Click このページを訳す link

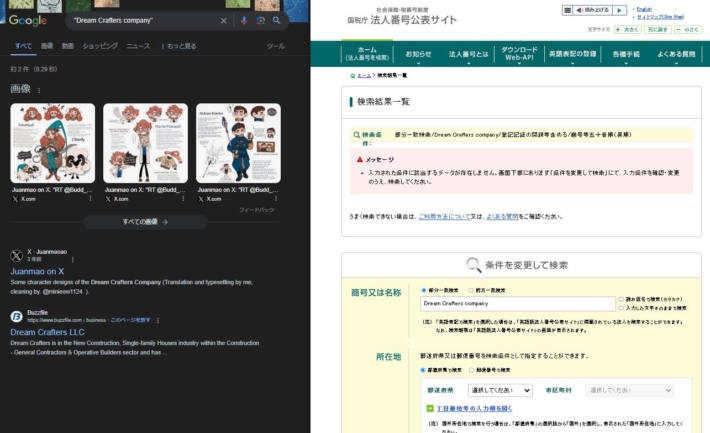point(131,320)
